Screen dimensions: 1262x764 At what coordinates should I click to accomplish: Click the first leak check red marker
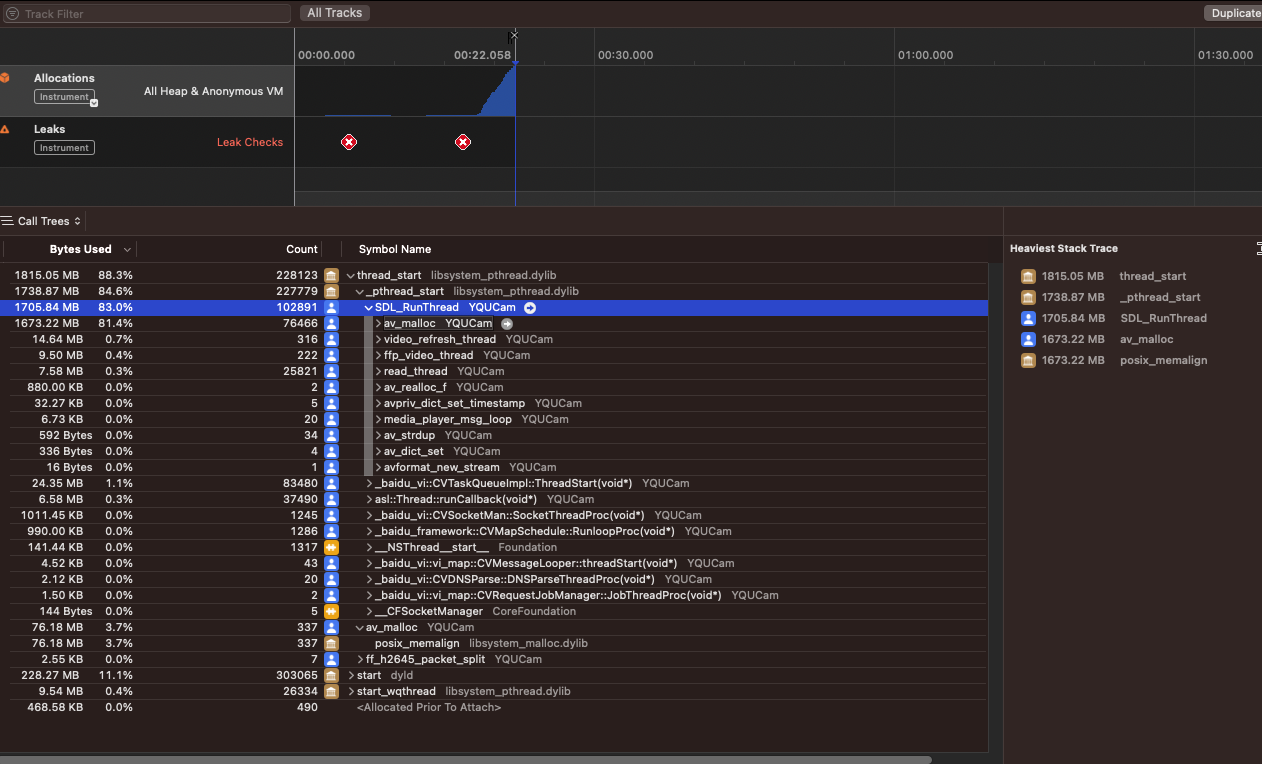349,142
